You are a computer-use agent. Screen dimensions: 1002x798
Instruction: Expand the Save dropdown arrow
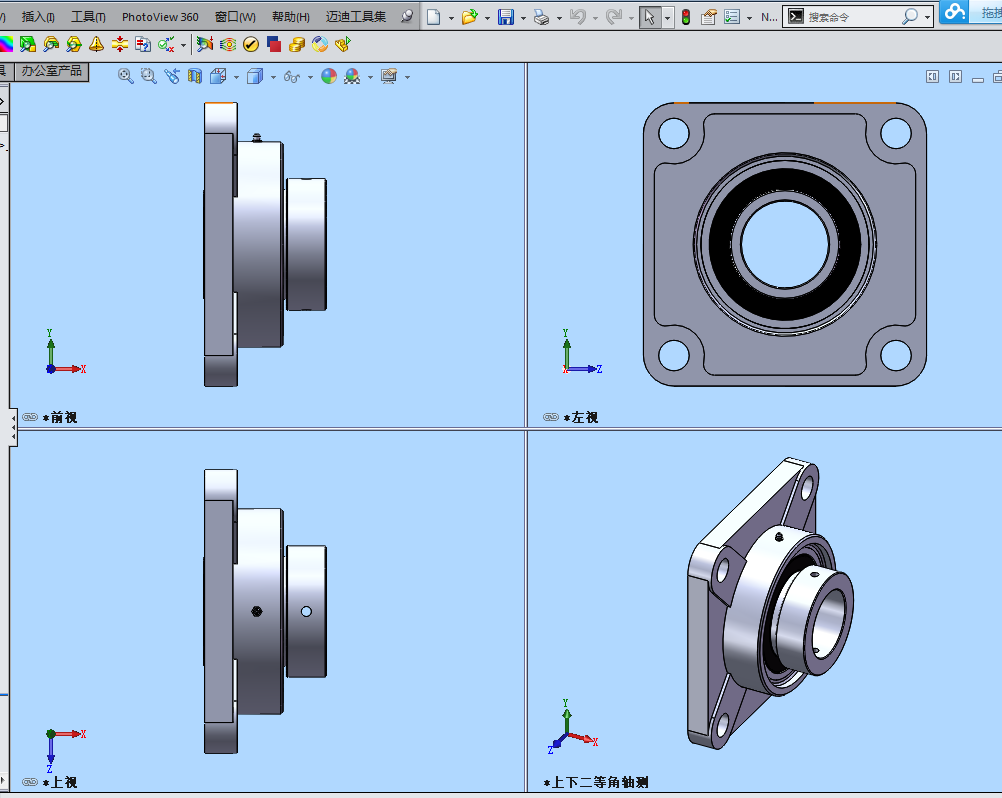pyautogui.click(x=523, y=18)
